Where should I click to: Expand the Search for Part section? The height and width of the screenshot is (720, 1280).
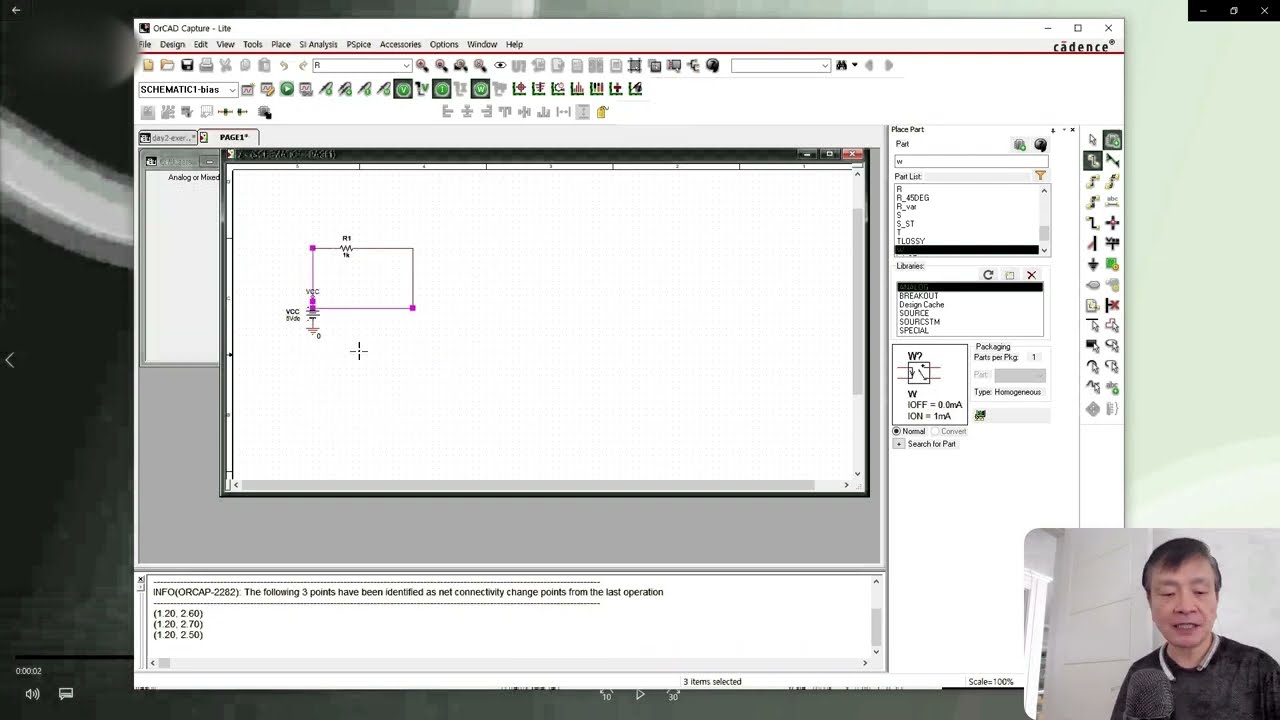(899, 444)
